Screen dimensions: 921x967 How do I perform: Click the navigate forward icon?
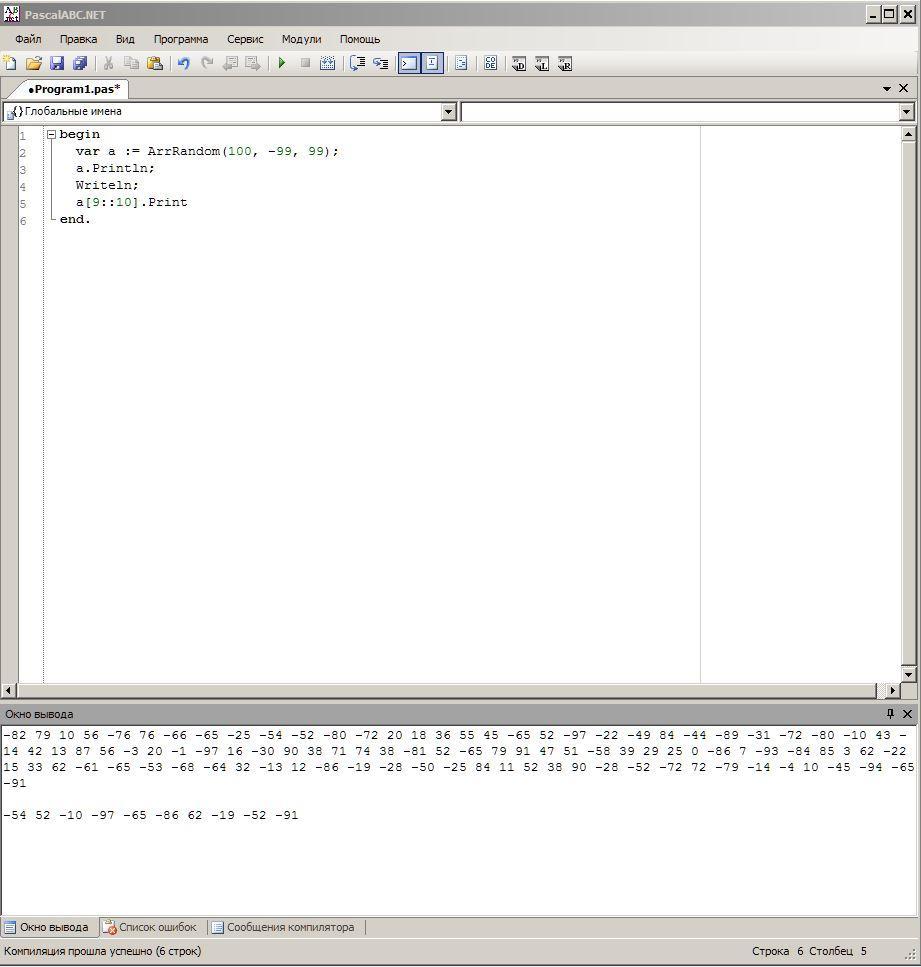coord(253,63)
